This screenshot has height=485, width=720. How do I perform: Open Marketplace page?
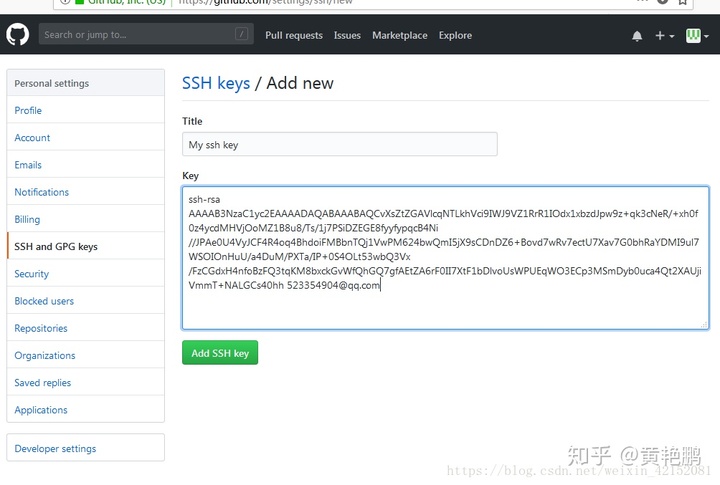[x=399, y=35]
